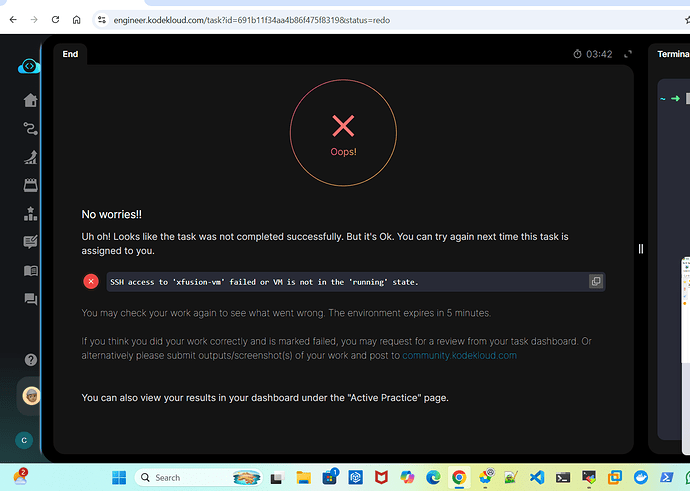Open the clapperboard courses icon
Screen dimensions: 690x491
30,185
